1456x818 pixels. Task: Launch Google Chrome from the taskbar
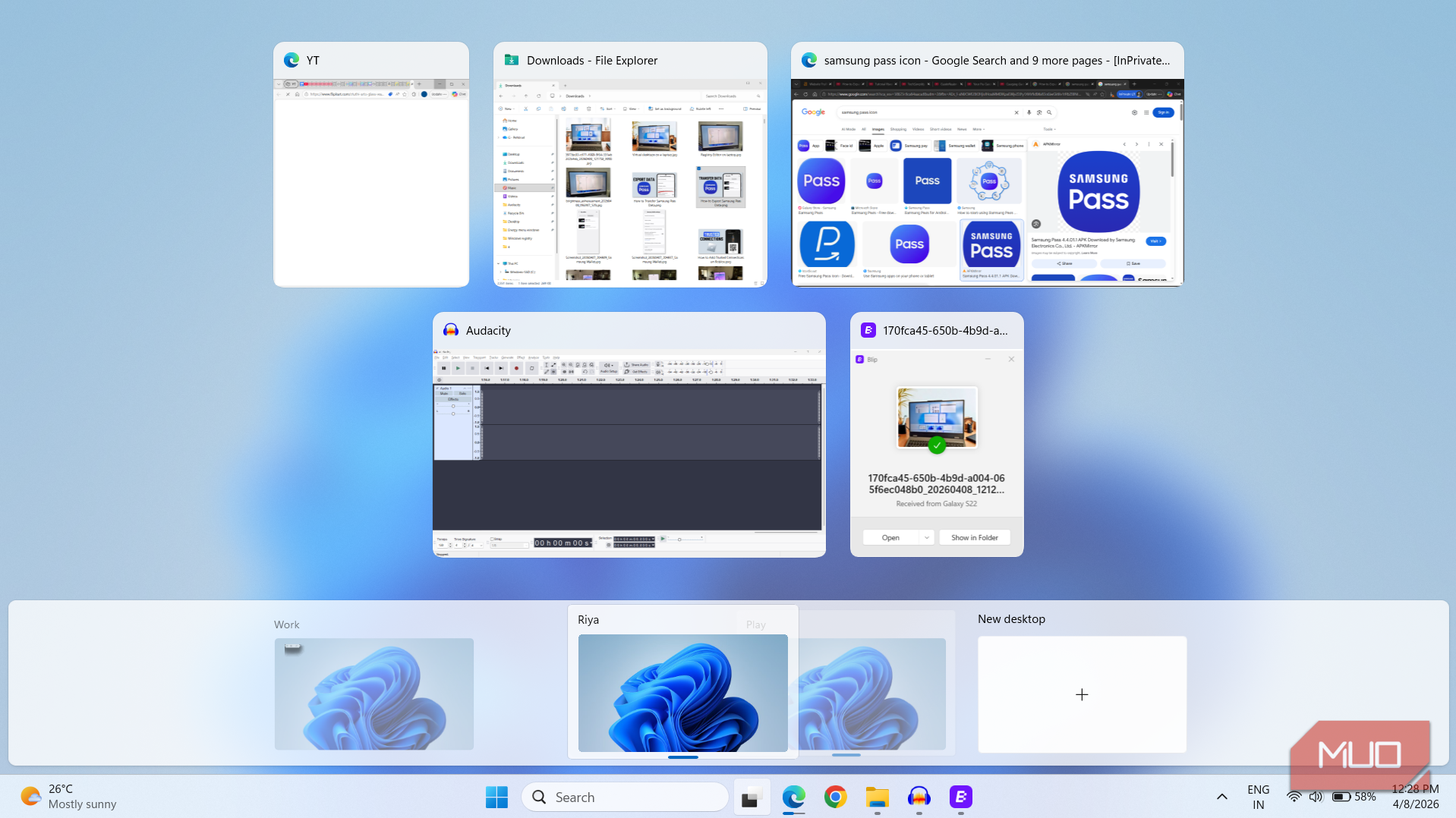click(835, 797)
